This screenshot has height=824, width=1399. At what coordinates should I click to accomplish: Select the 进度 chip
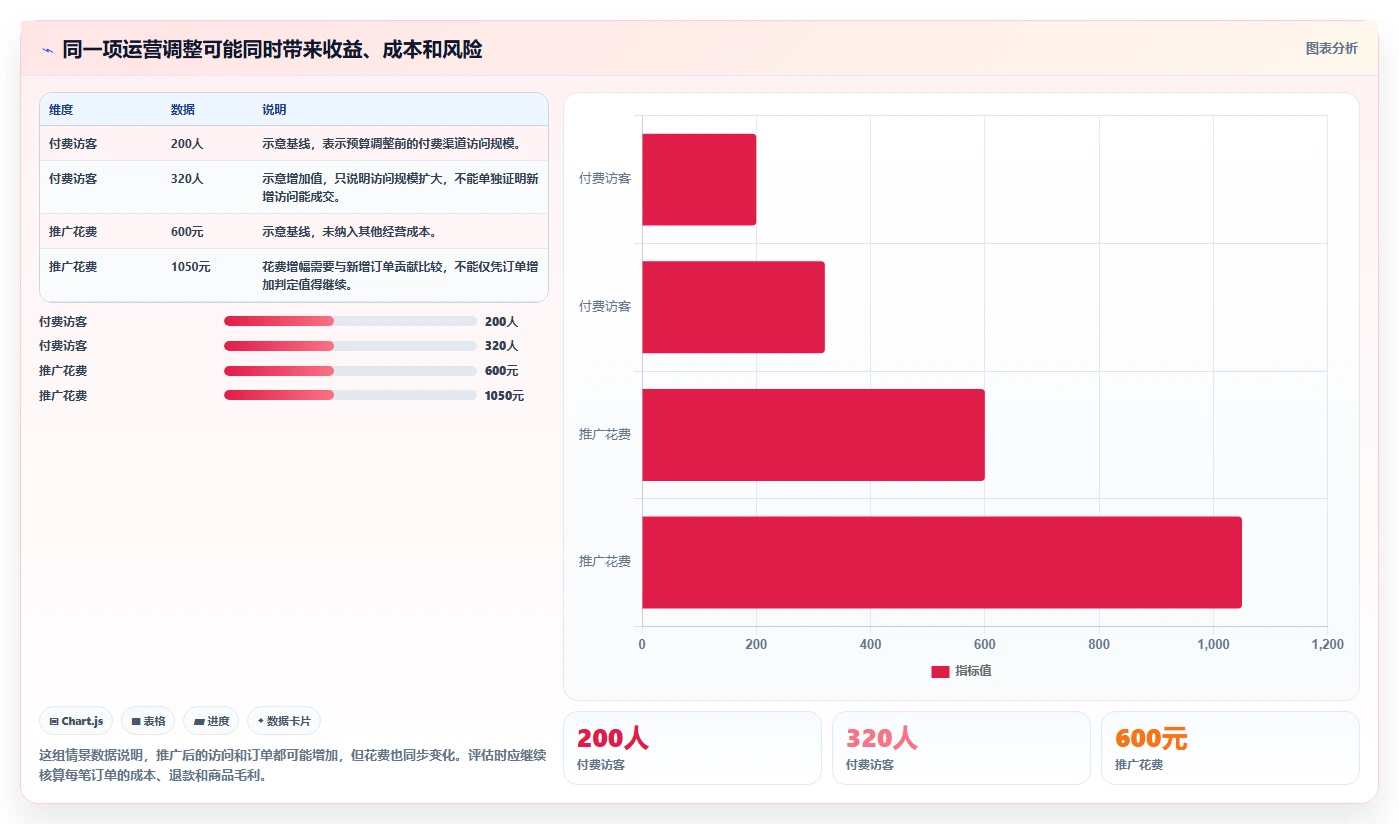211,721
